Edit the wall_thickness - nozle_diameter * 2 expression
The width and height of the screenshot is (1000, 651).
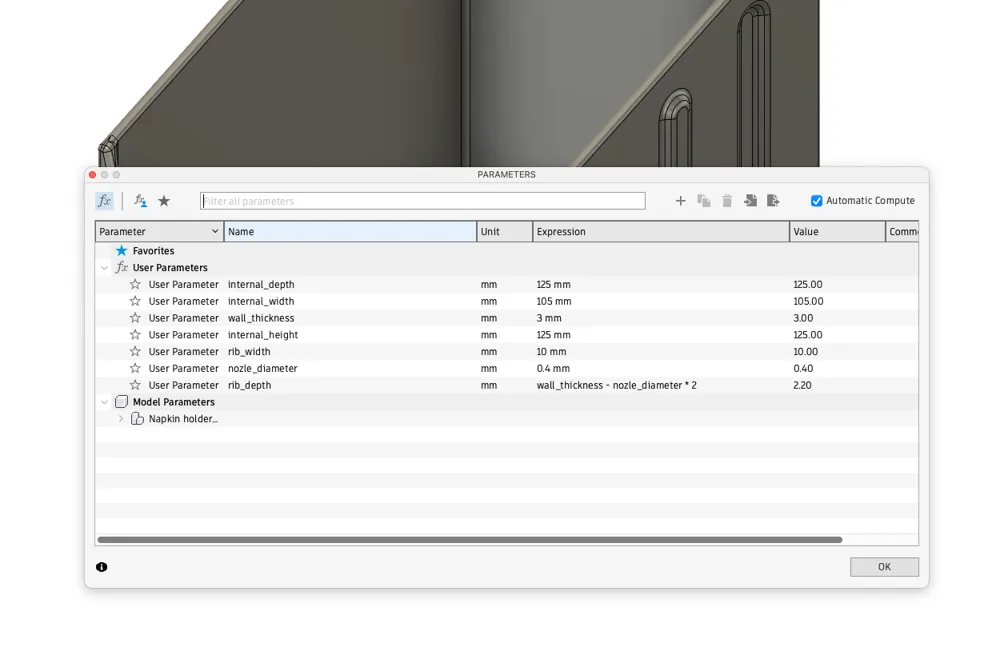point(661,385)
